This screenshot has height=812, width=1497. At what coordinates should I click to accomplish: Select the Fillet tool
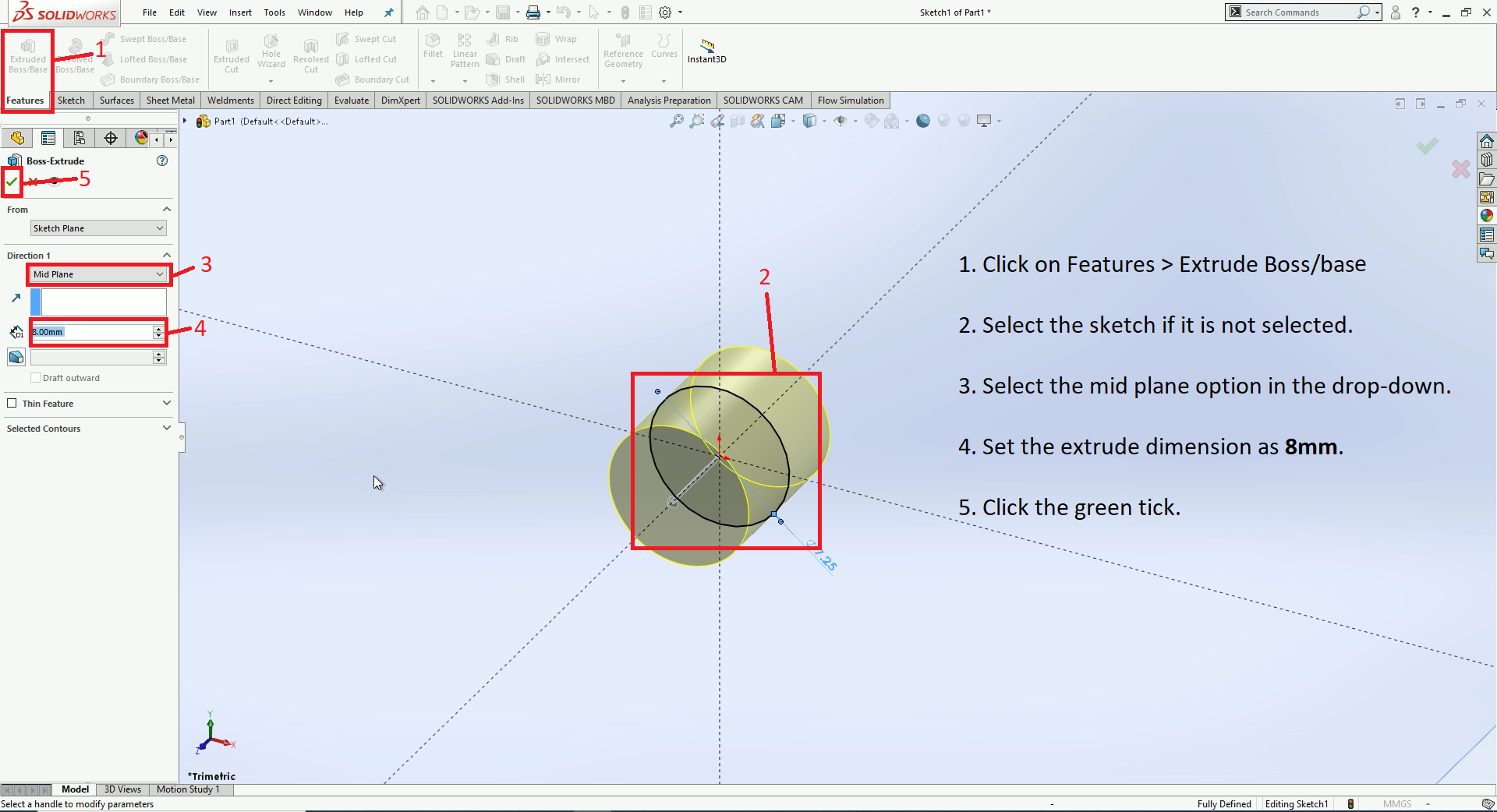[433, 46]
